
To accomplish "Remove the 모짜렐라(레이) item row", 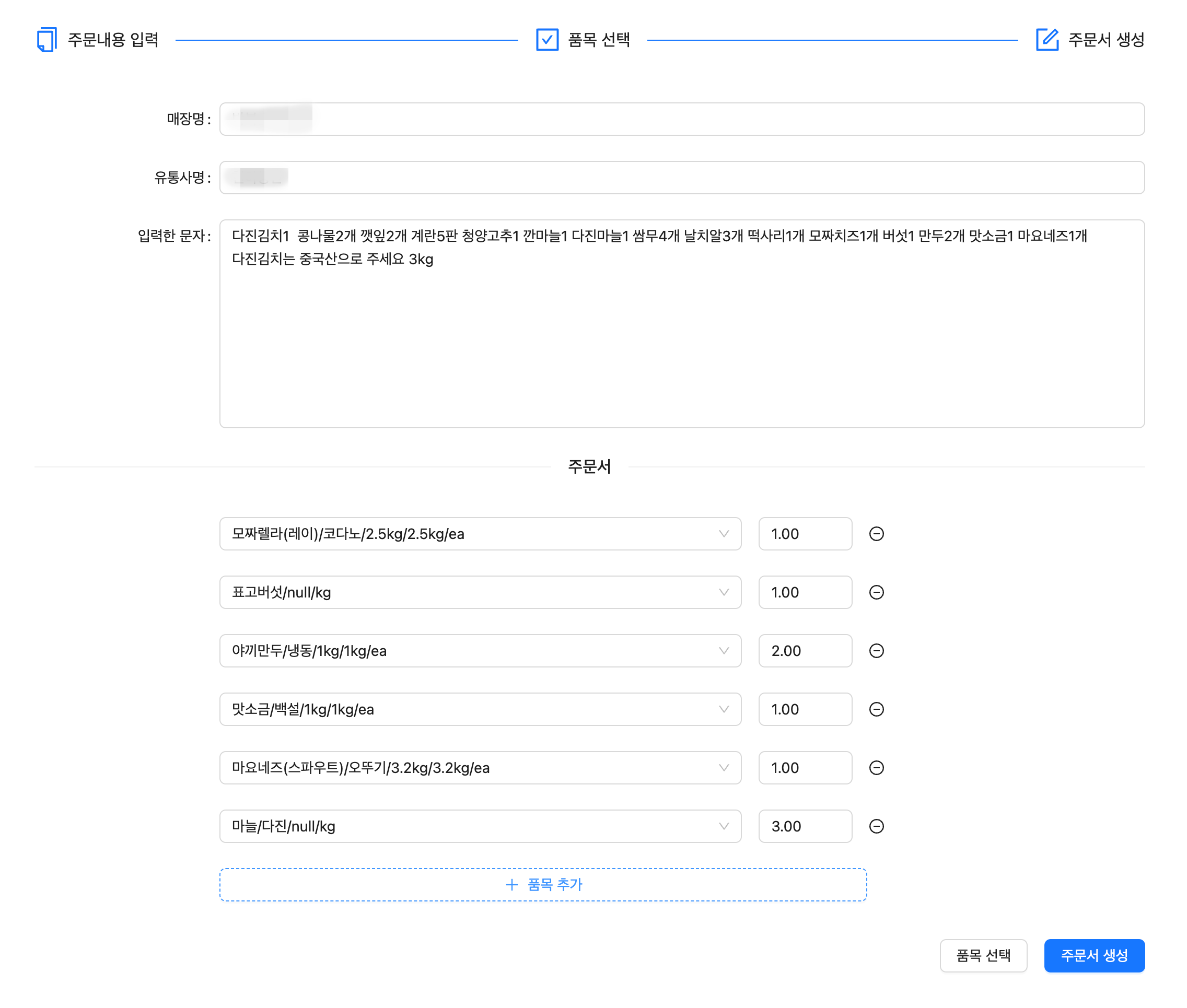I will [876, 534].
